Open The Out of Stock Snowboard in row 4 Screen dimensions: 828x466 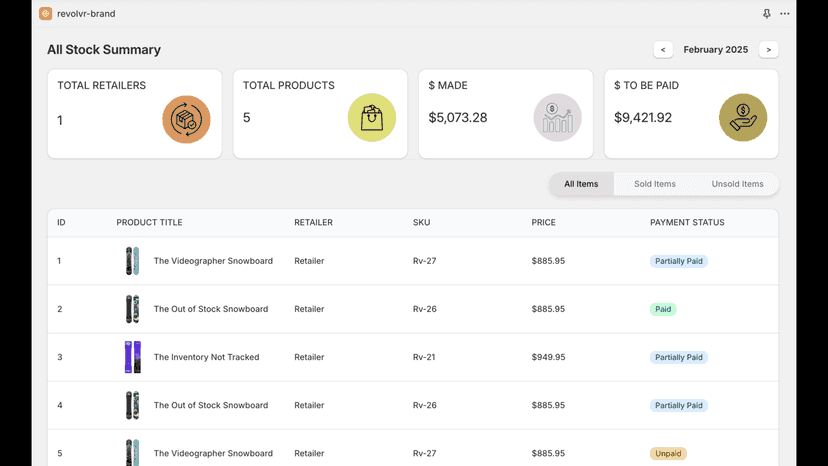(x=211, y=405)
